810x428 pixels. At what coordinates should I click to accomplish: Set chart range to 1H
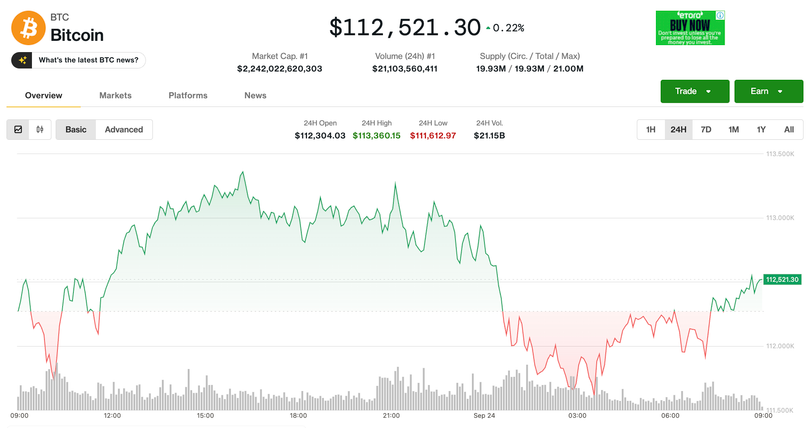pos(650,129)
